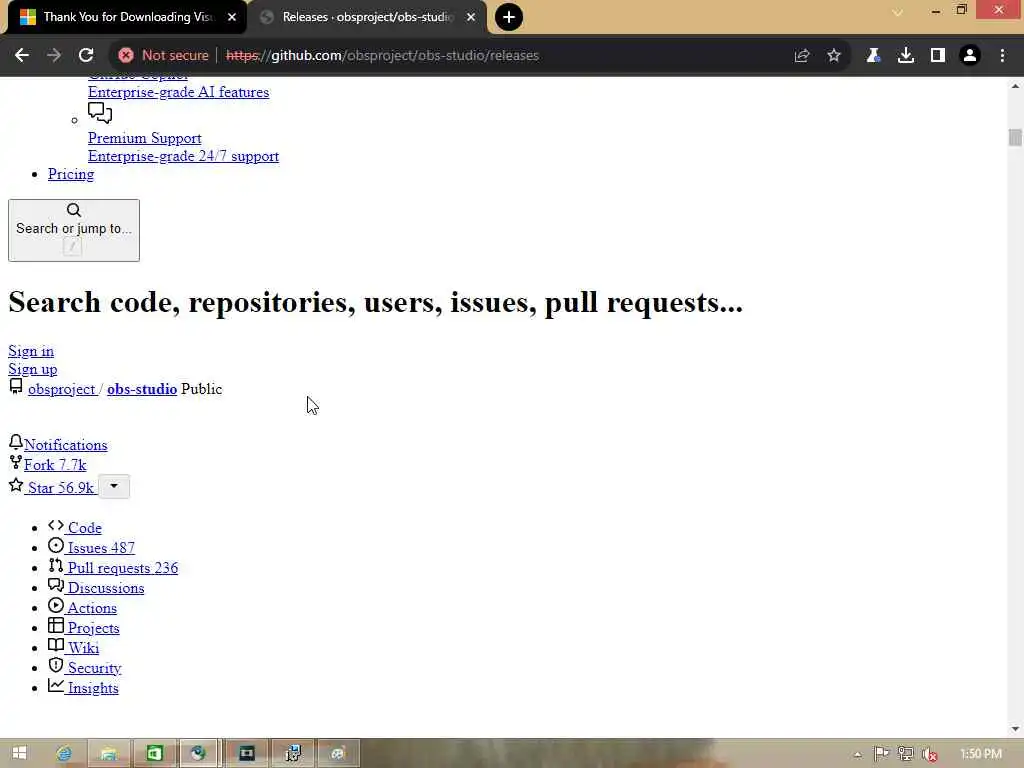Expand the dropdown arrow next to Star
Image resolution: width=1024 pixels, height=768 pixels.
coord(114,487)
